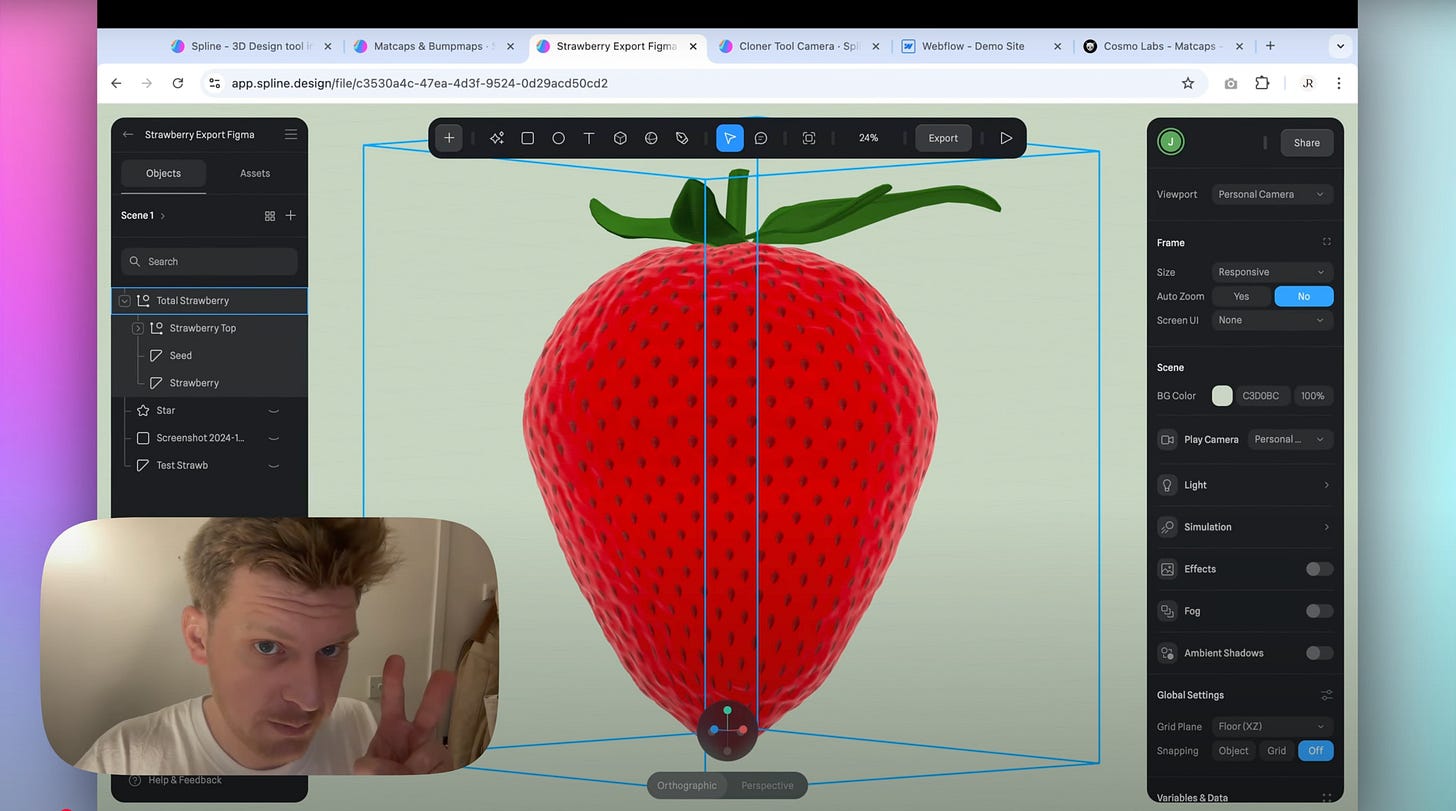1456x811 pixels.
Task: Open the Frame Size Responsive dropdown
Action: (x=1271, y=272)
